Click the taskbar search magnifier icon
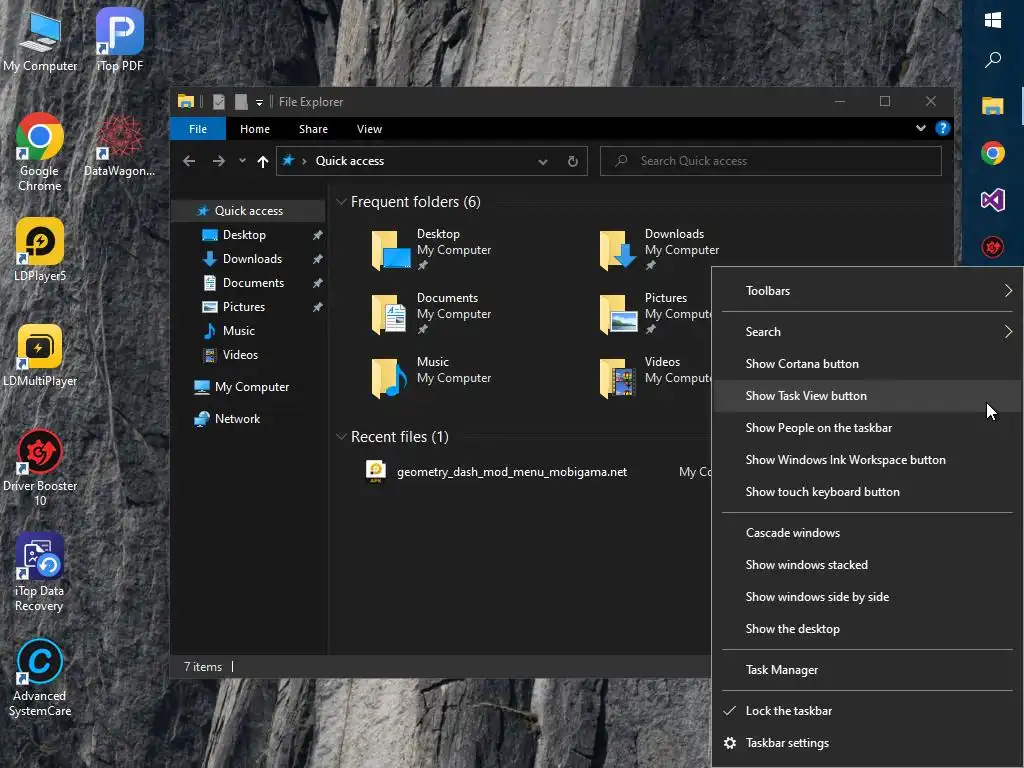1024x768 pixels. [993, 60]
